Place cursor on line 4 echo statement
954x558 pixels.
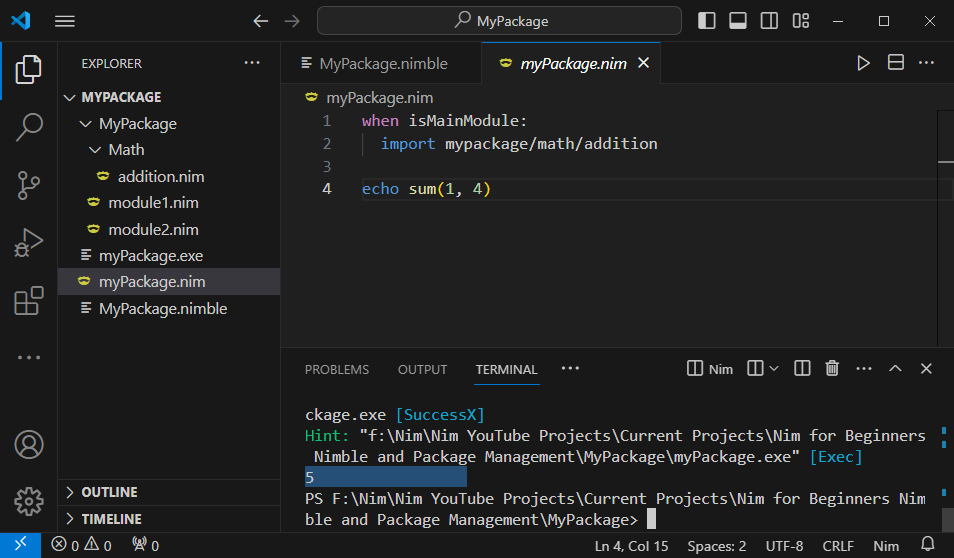point(426,189)
